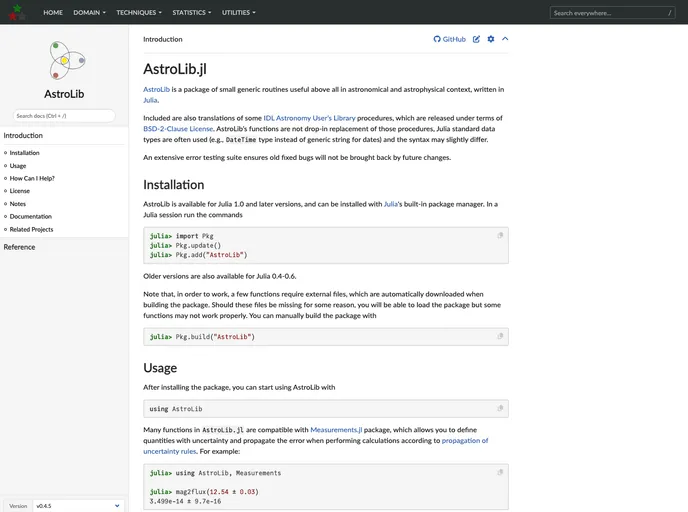Screen dimensions: 688x512
Task: Click the Installation section heading
Action: click(x=174, y=185)
